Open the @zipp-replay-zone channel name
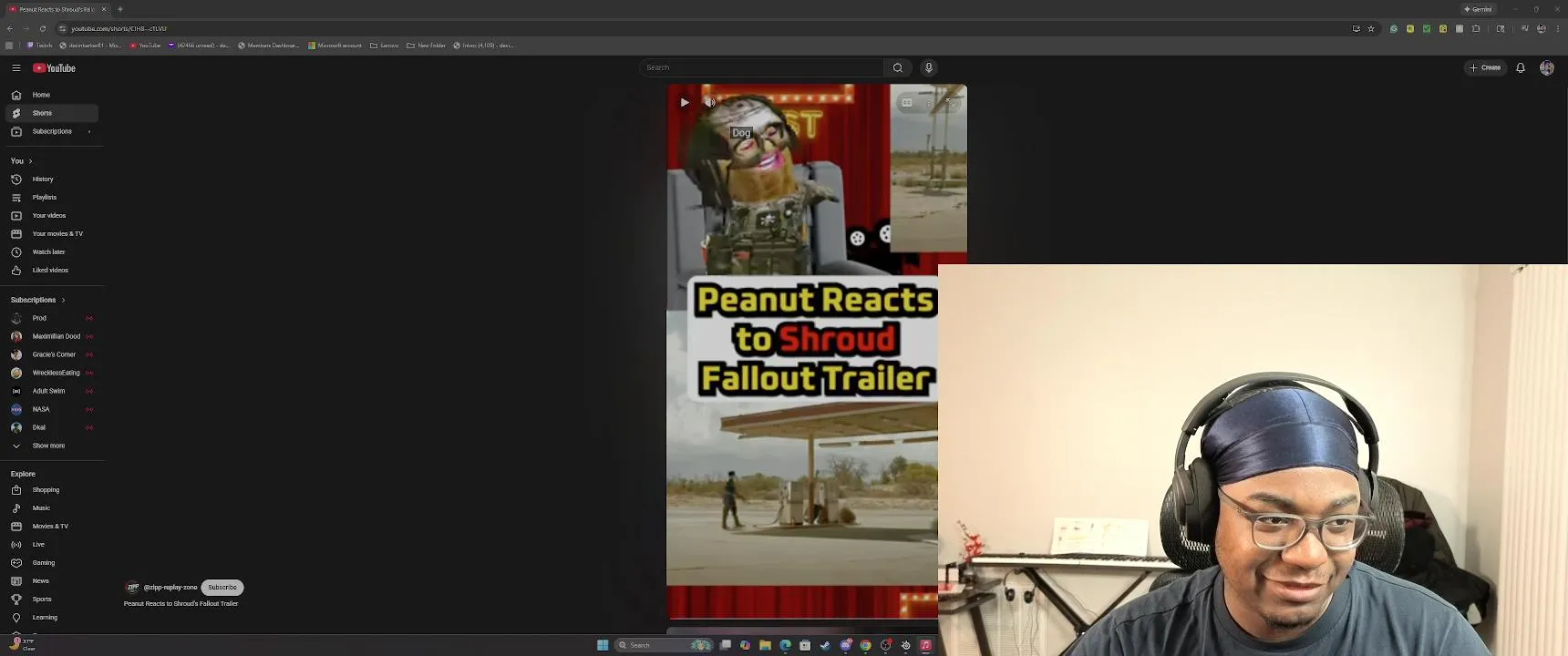 click(x=170, y=588)
